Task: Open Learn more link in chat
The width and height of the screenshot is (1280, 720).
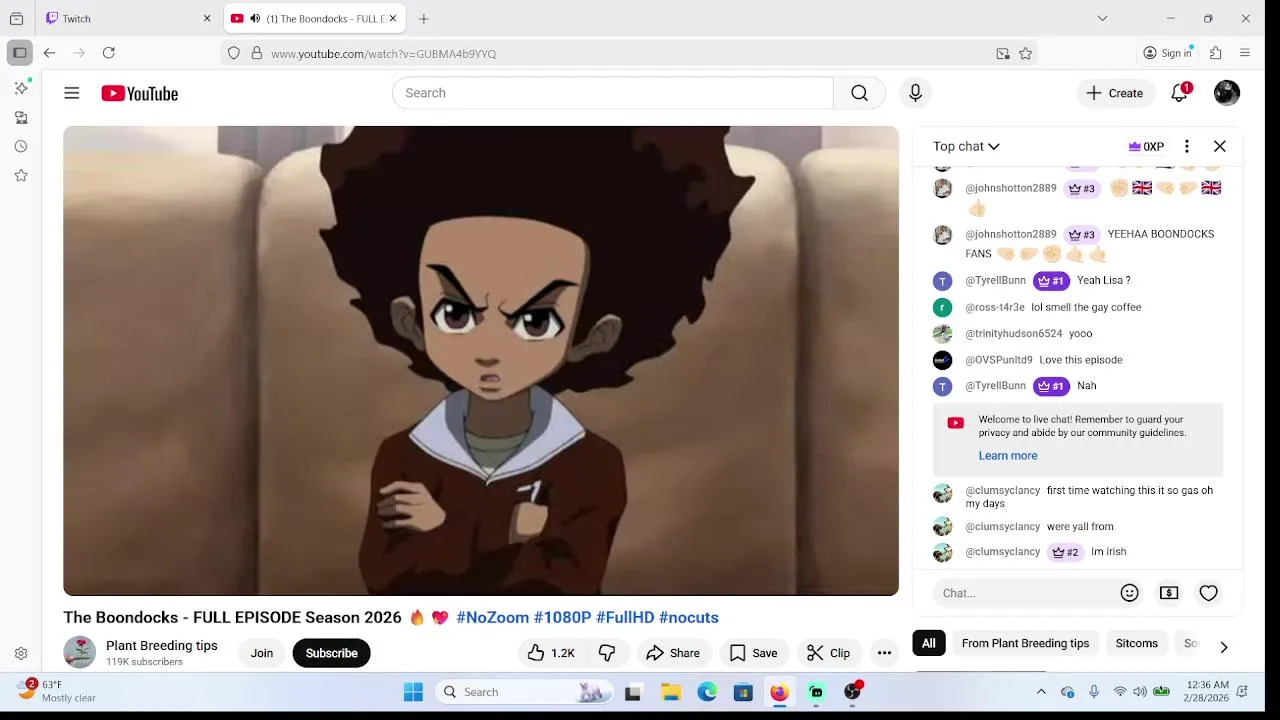Action: 1008,456
